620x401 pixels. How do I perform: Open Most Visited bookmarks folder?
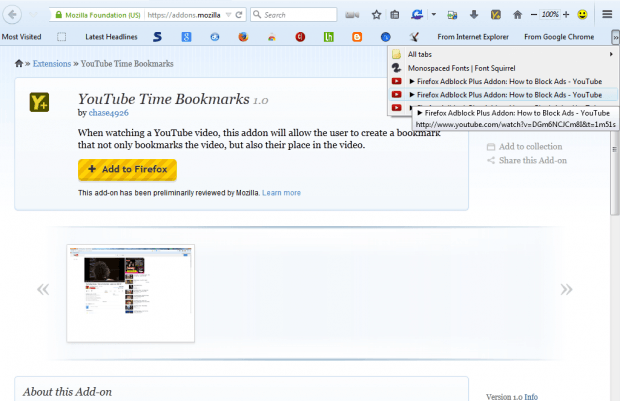click(21, 37)
